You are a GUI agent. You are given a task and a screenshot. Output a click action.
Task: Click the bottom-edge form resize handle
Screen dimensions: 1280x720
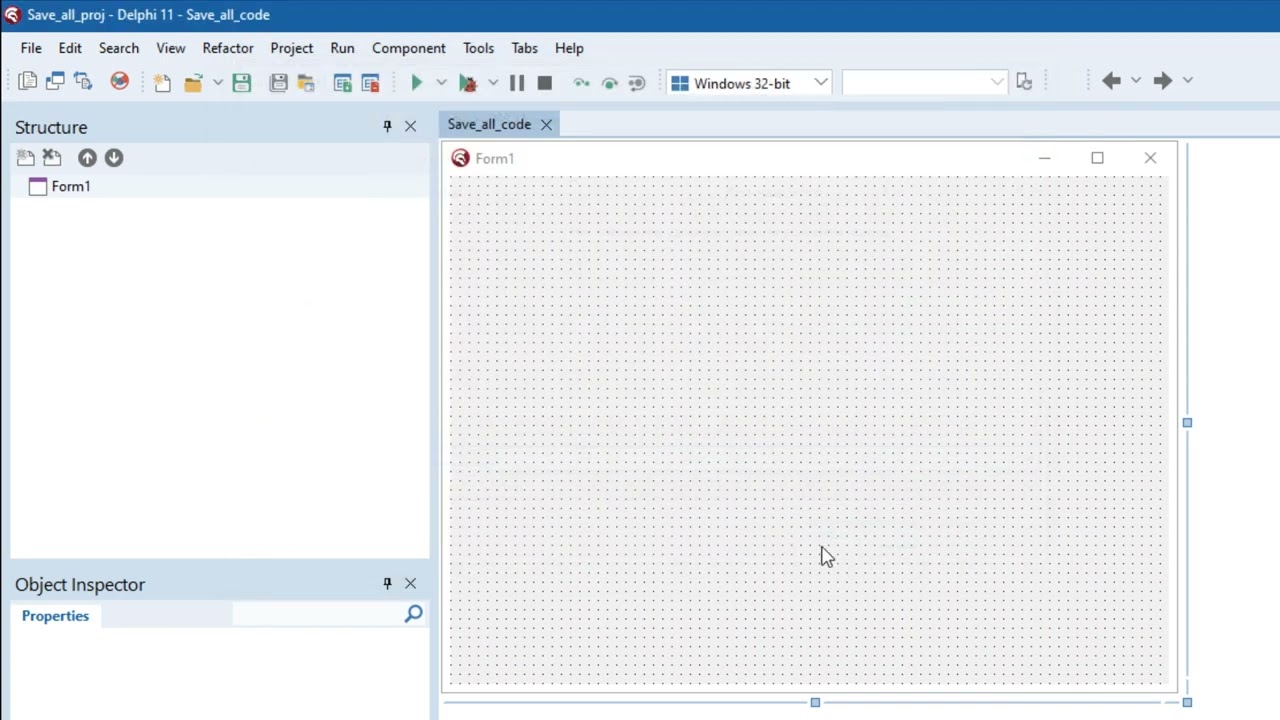(x=815, y=702)
